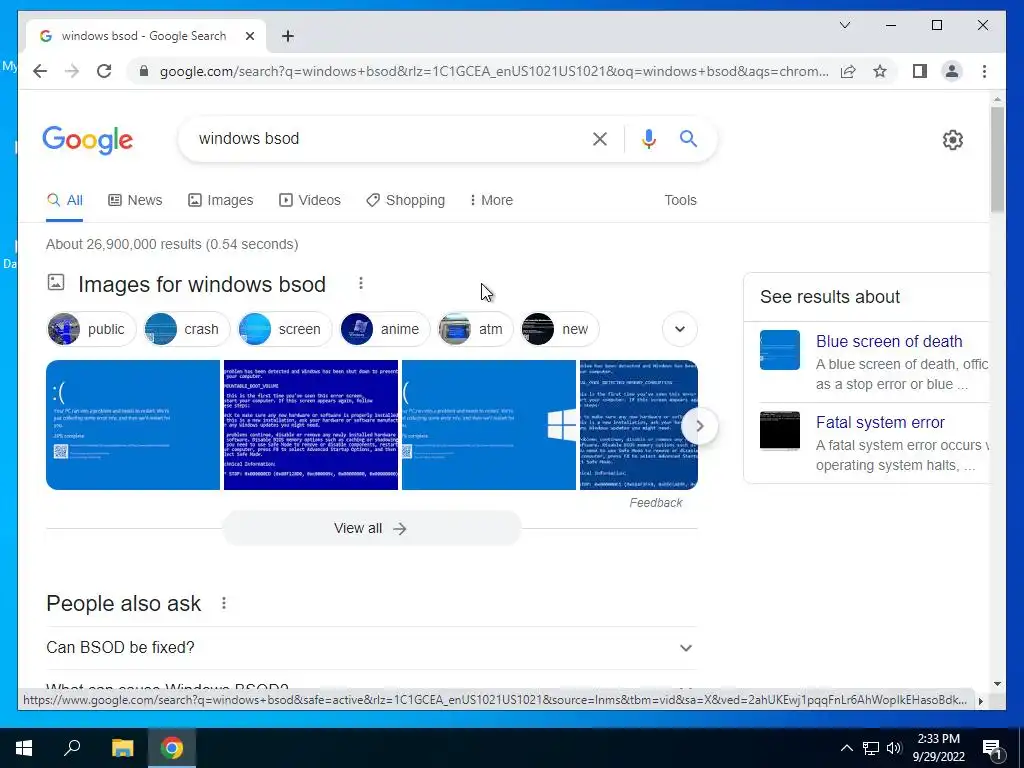Image resolution: width=1024 pixels, height=768 pixels.
Task: Open options dots next to Images for windows bsod
Action: point(360,283)
